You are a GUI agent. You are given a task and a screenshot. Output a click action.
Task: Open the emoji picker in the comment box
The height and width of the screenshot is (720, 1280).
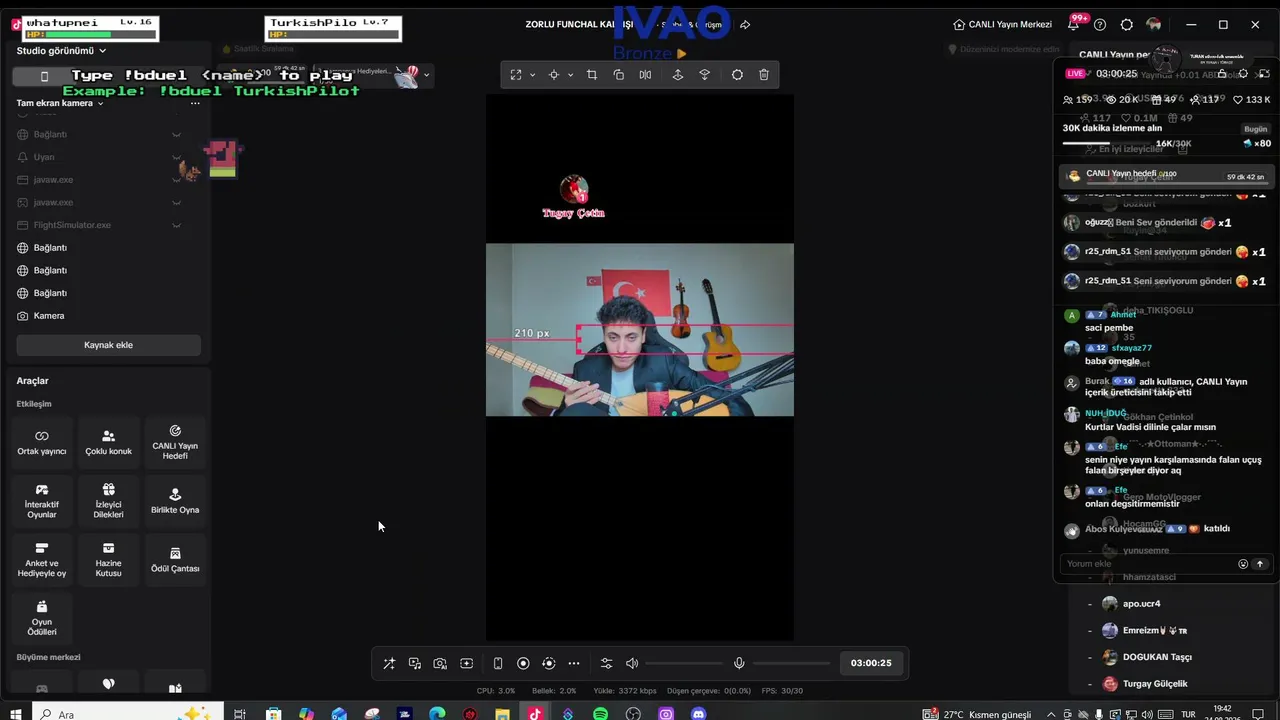tap(1243, 564)
